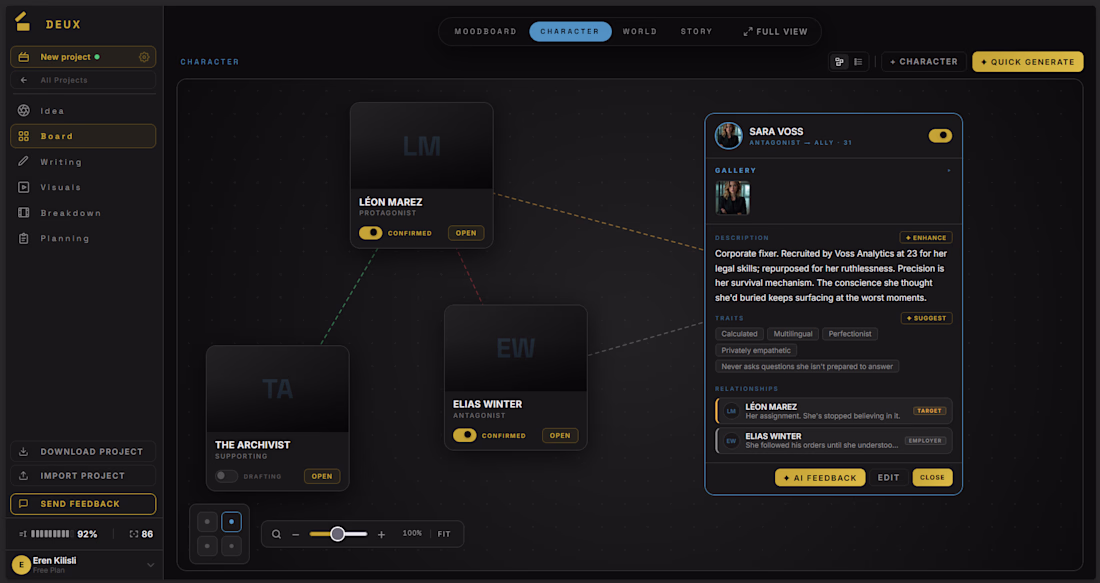The image size is (1100, 583).
Task: Click the Enhance description button
Action: pyautogui.click(x=926, y=238)
